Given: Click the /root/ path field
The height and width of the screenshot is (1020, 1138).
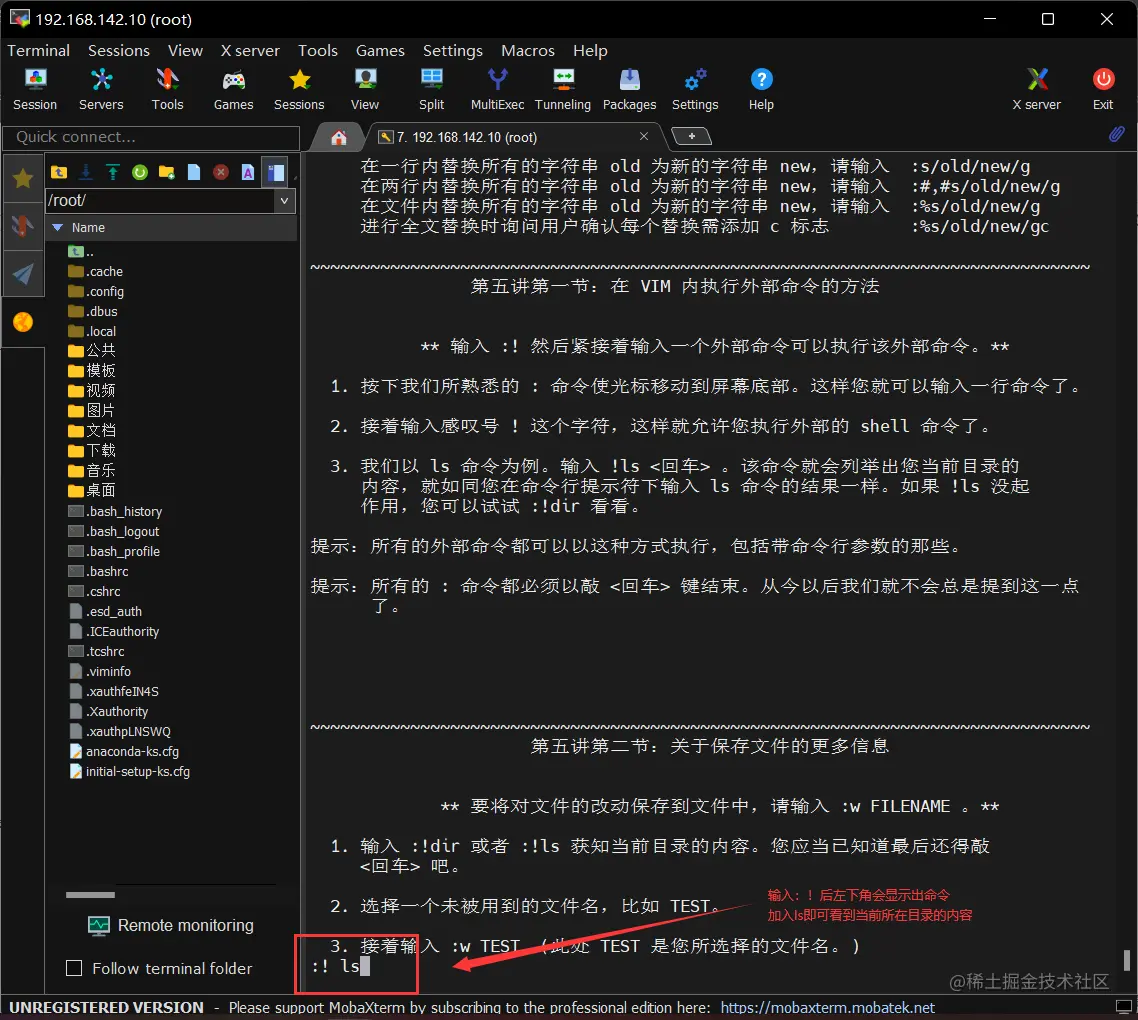Looking at the screenshot, I should coord(160,200).
